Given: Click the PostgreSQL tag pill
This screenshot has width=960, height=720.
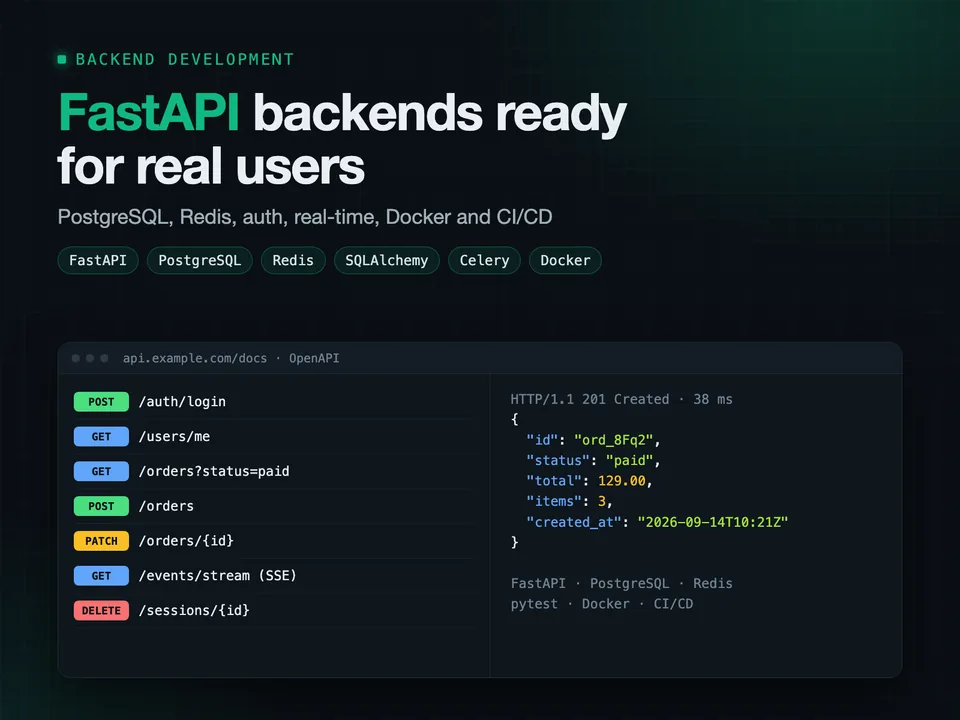Looking at the screenshot, I should pyautogui.click(x=200, y=260).
